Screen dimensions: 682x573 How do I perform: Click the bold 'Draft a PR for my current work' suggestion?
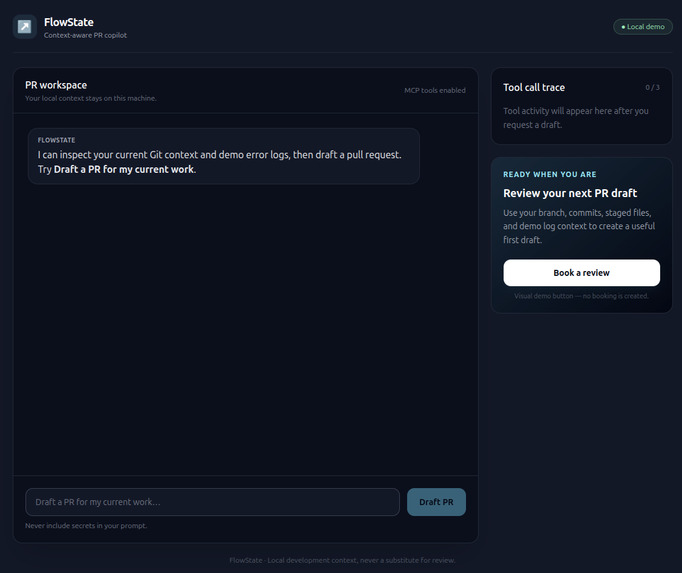pyautogui.click(x=124, y=169)
